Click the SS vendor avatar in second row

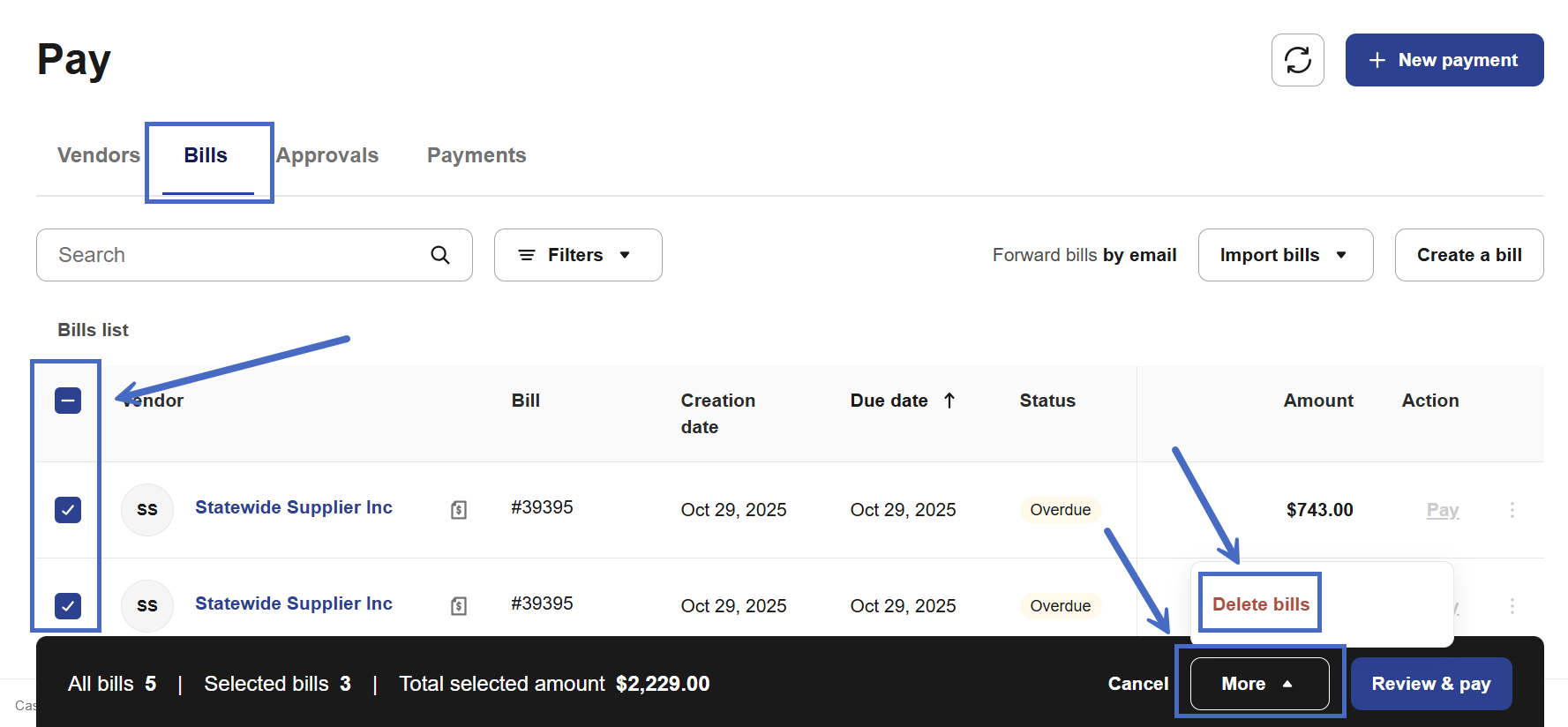pos(147,606)
